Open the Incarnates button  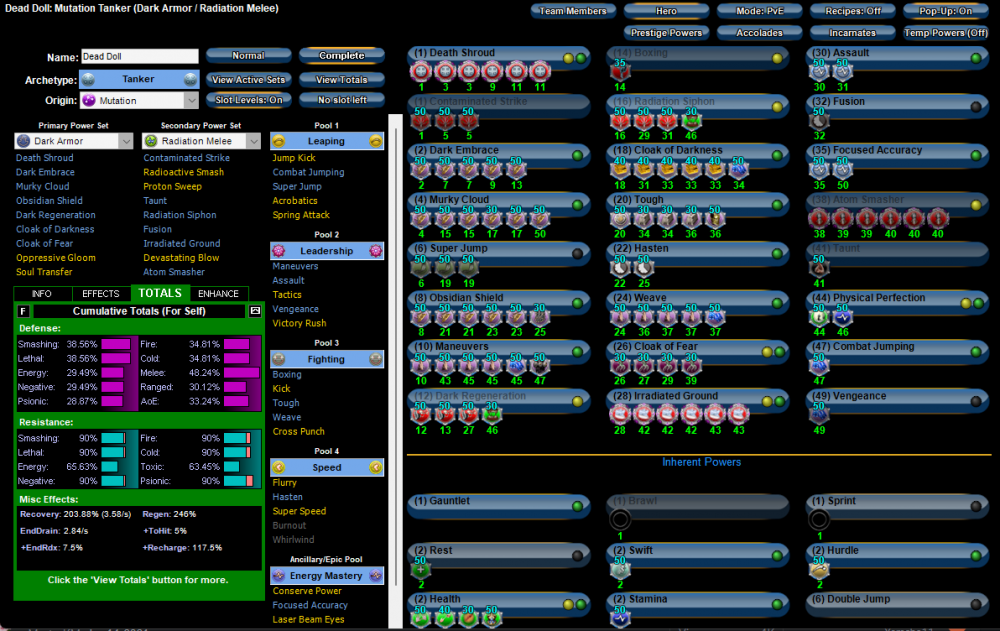(x=852, y=33)
